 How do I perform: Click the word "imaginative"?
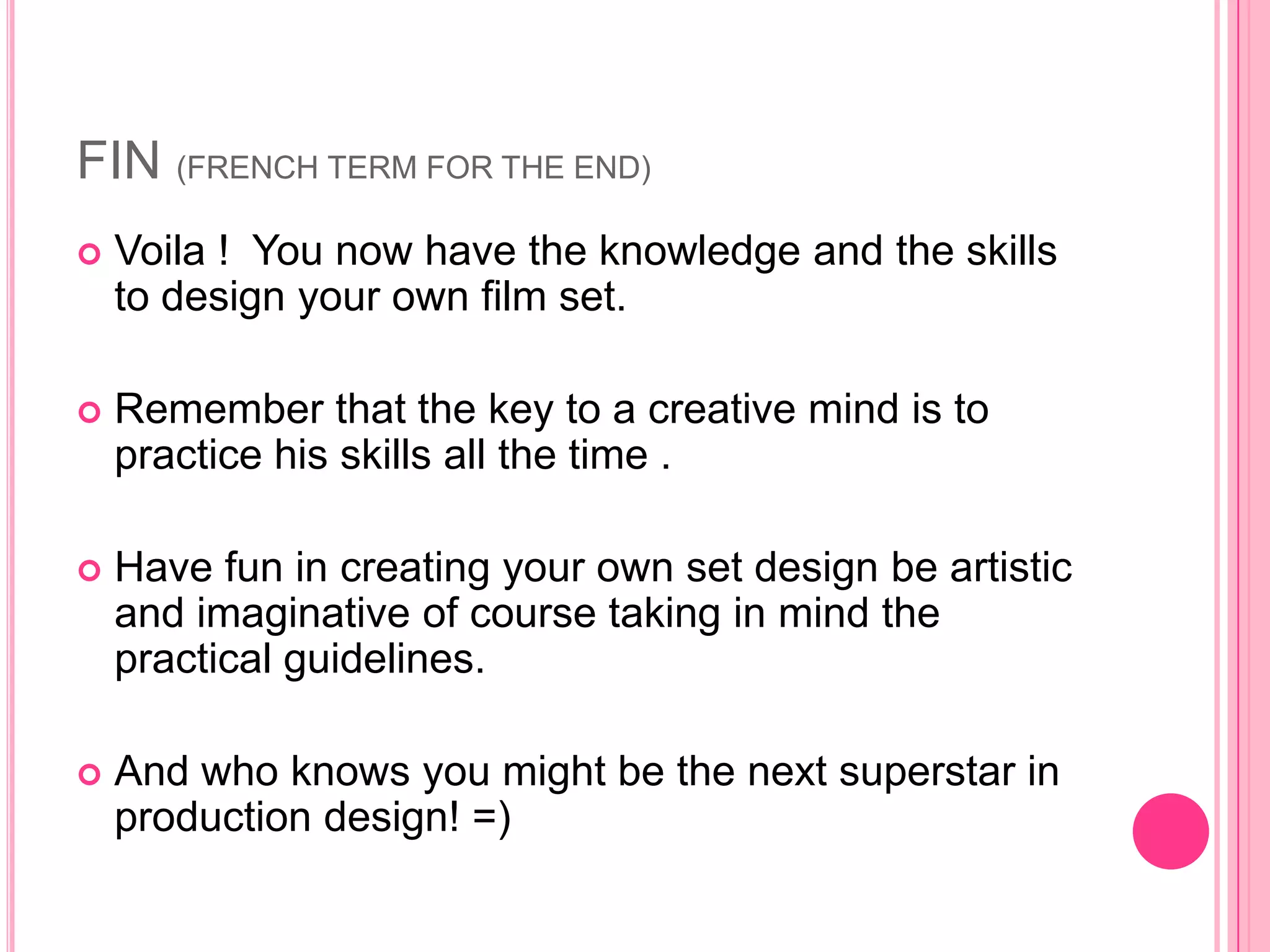(303, 614)
